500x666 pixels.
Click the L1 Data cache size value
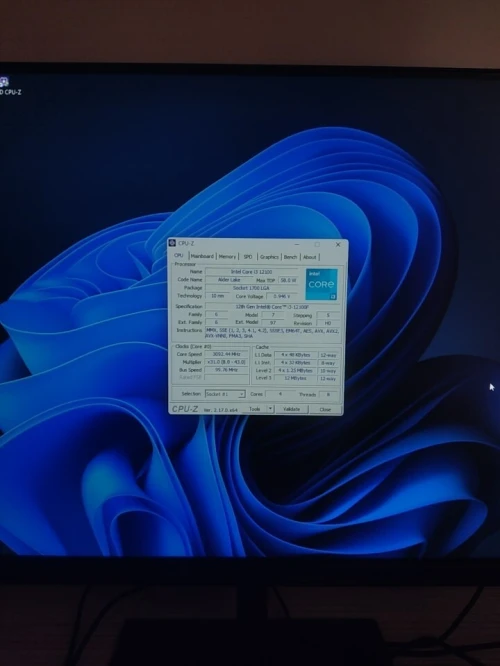295,355
